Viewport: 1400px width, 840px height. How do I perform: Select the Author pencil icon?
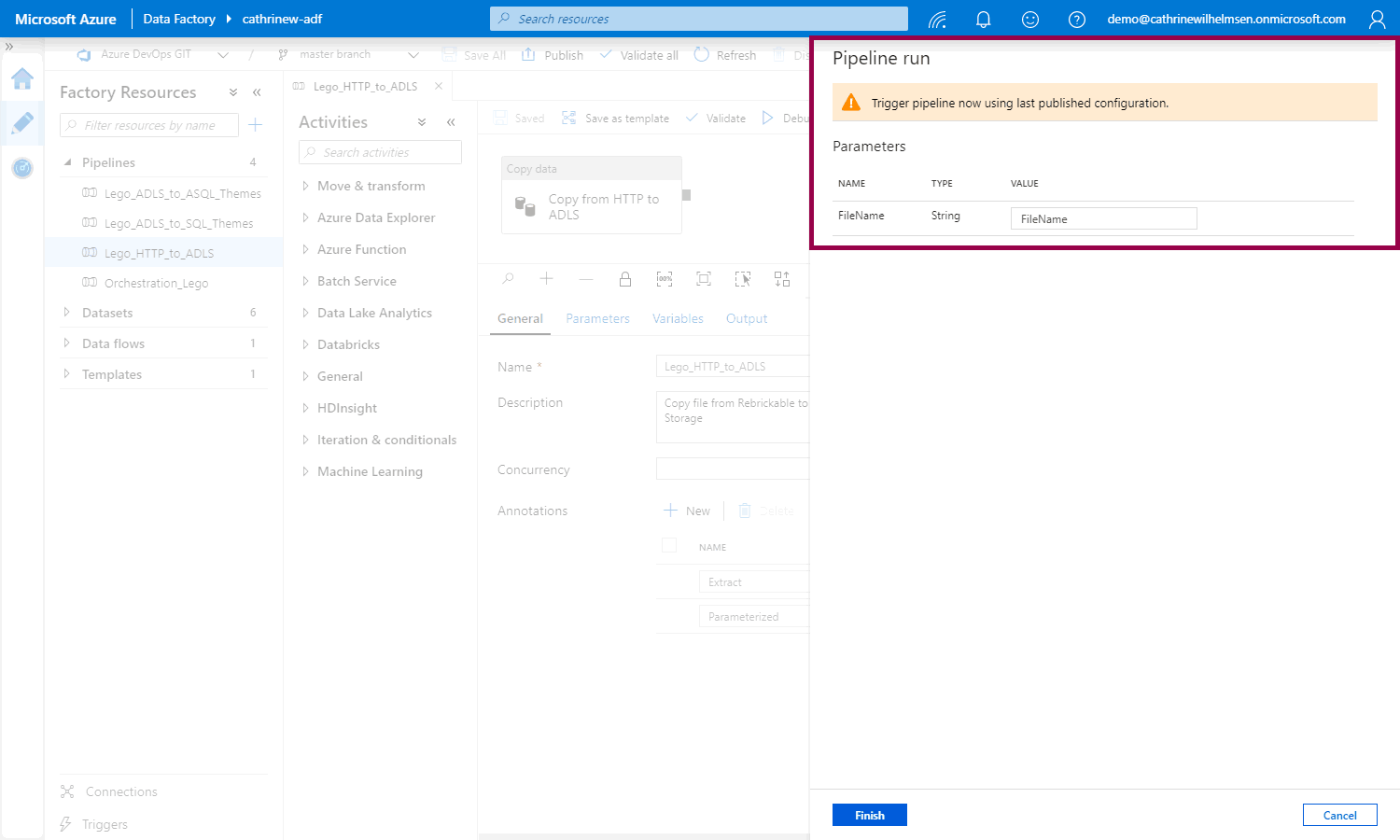22,122
